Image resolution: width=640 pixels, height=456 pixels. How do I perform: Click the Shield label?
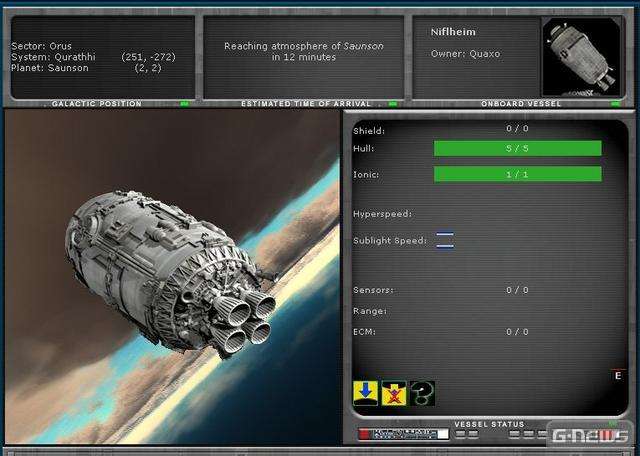click(369, 131)
